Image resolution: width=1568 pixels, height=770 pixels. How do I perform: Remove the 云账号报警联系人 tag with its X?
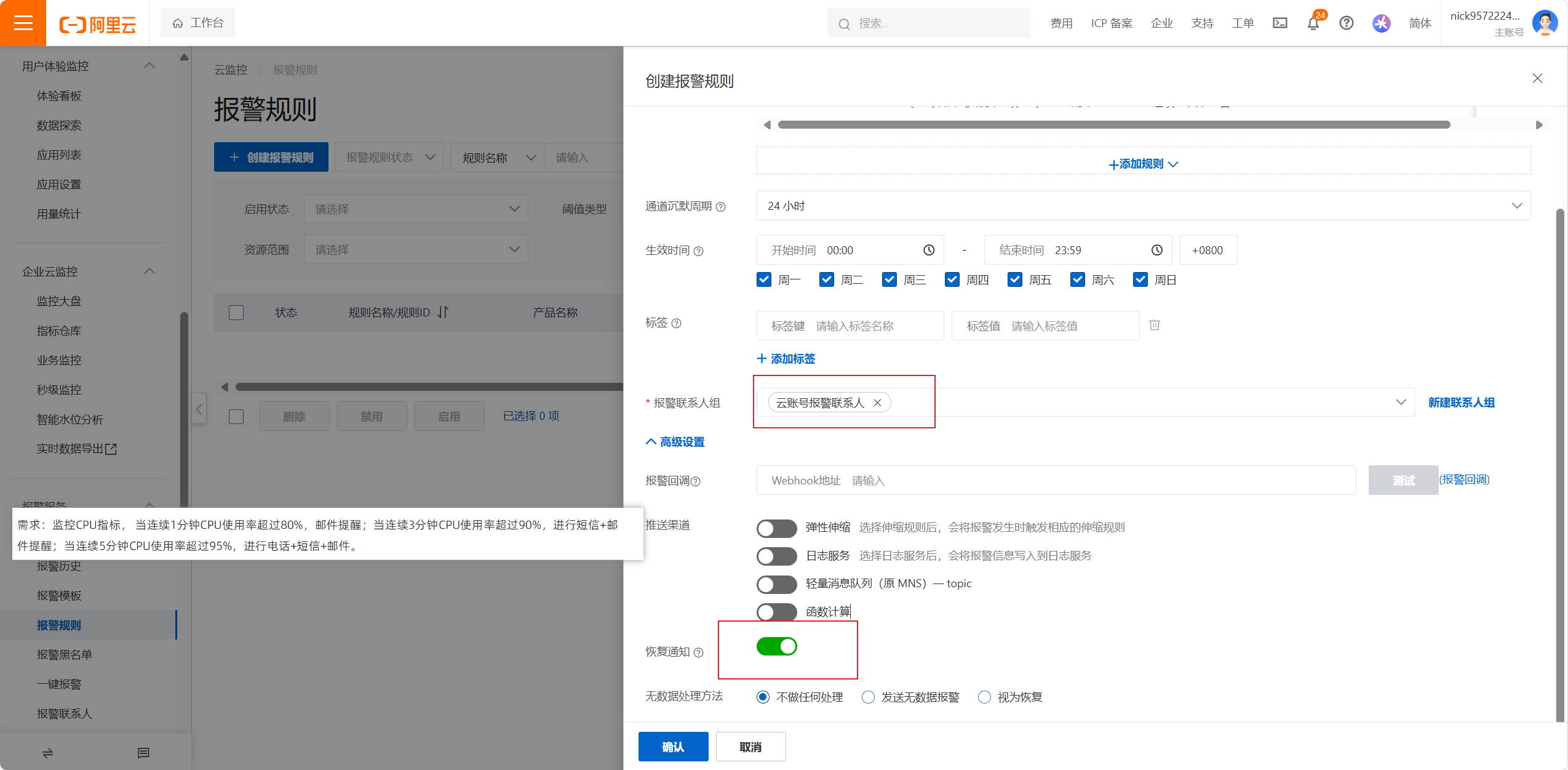877,403
